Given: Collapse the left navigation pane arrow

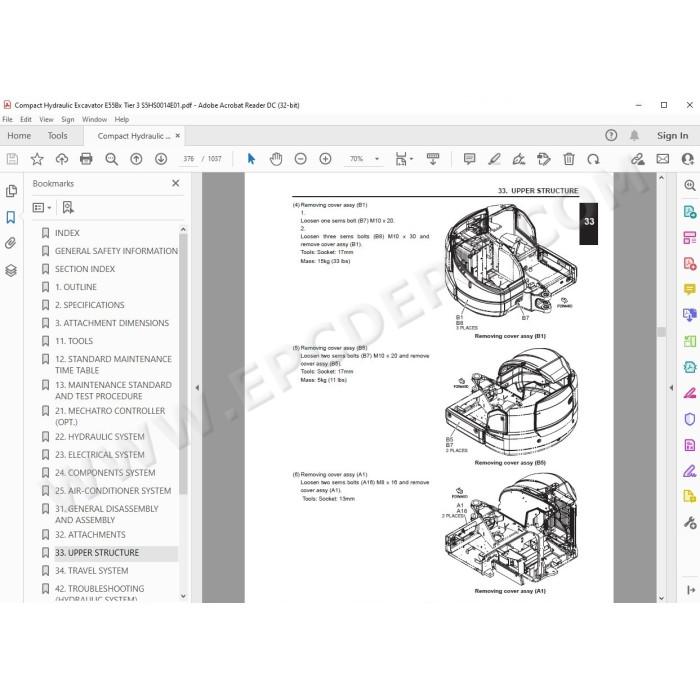Looking at the screenshot, I should pyautogui.click(x=197, y=388).
